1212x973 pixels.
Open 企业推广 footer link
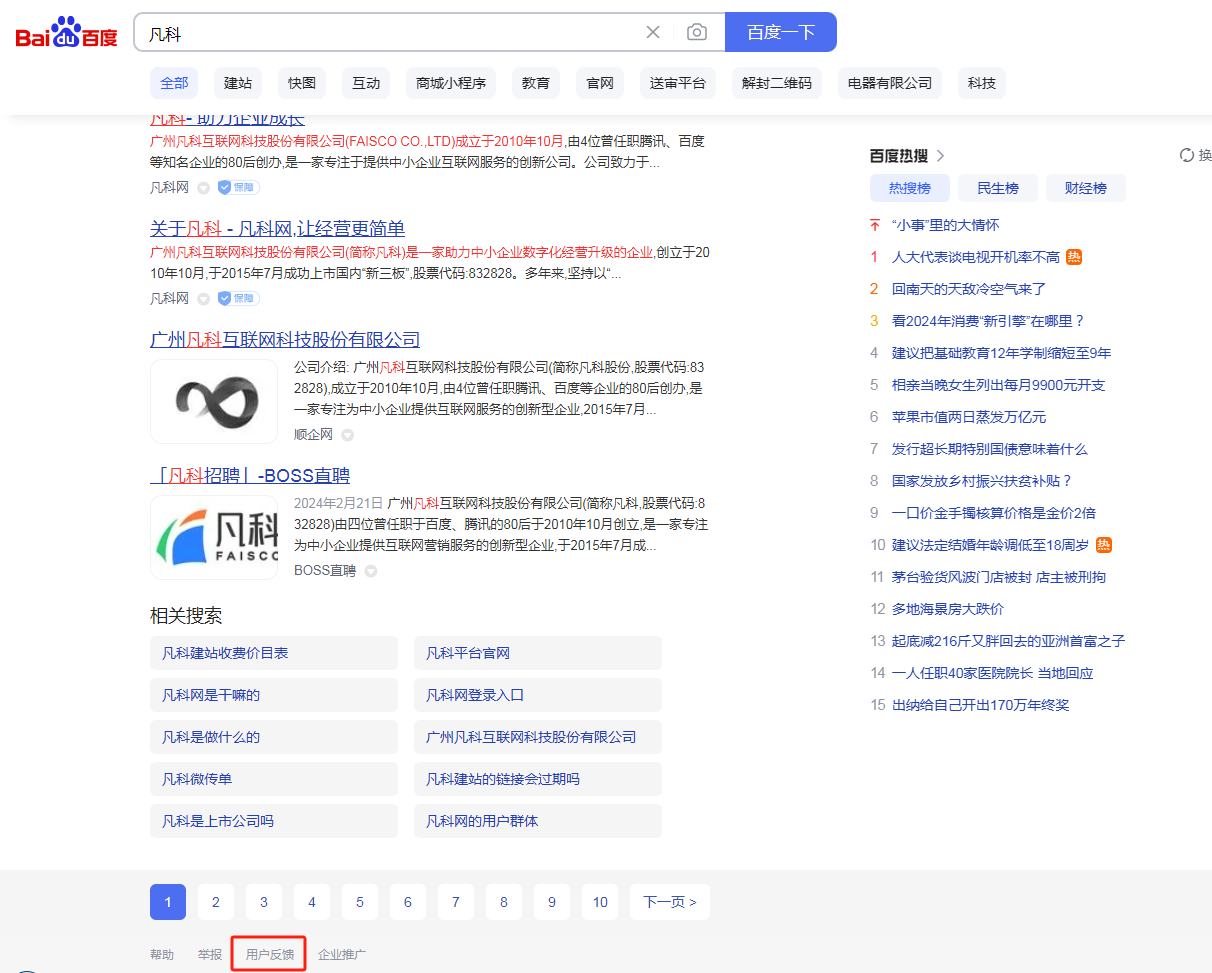[x=342, y=955]
